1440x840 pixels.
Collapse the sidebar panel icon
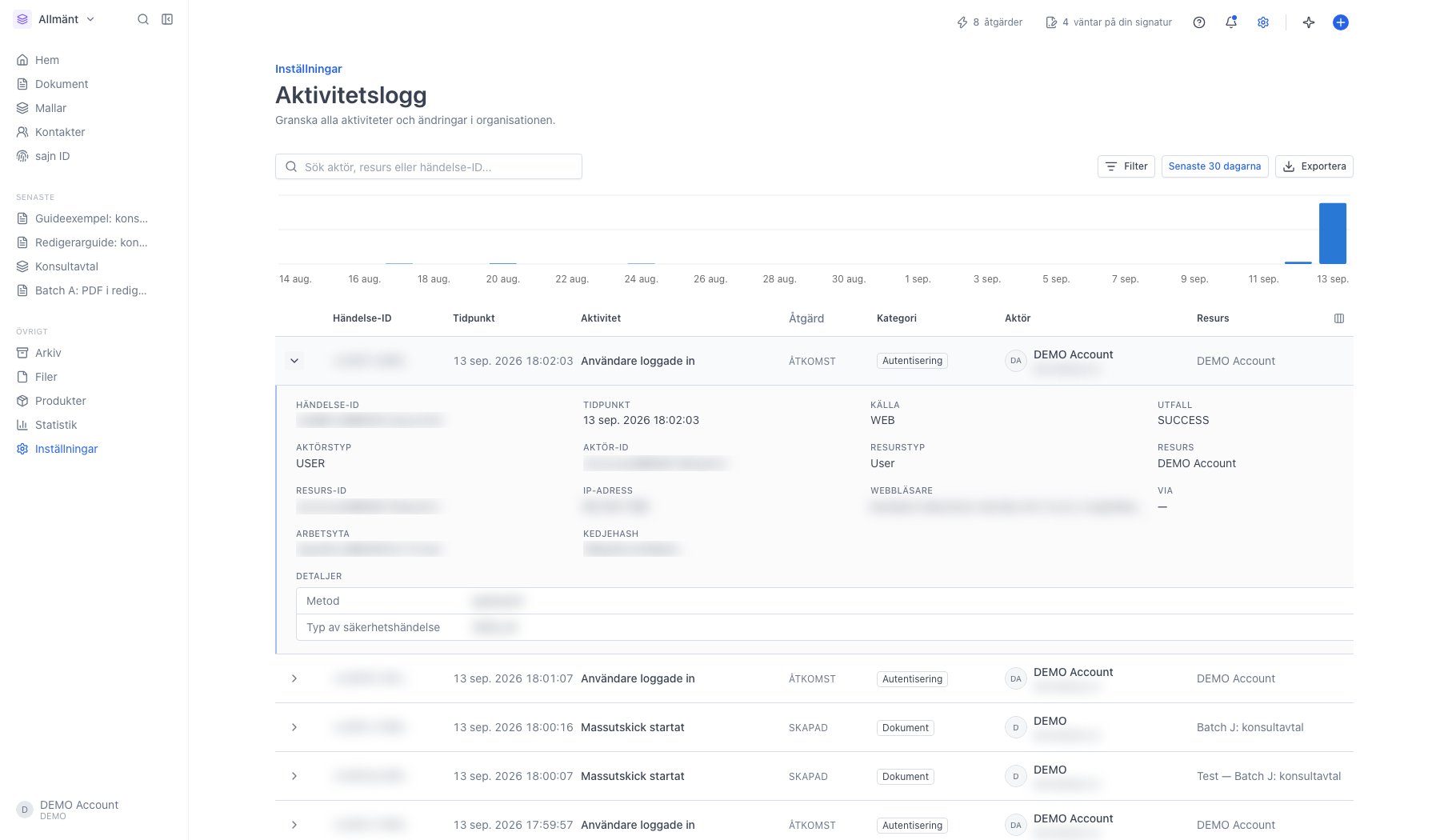click(167, 19)
